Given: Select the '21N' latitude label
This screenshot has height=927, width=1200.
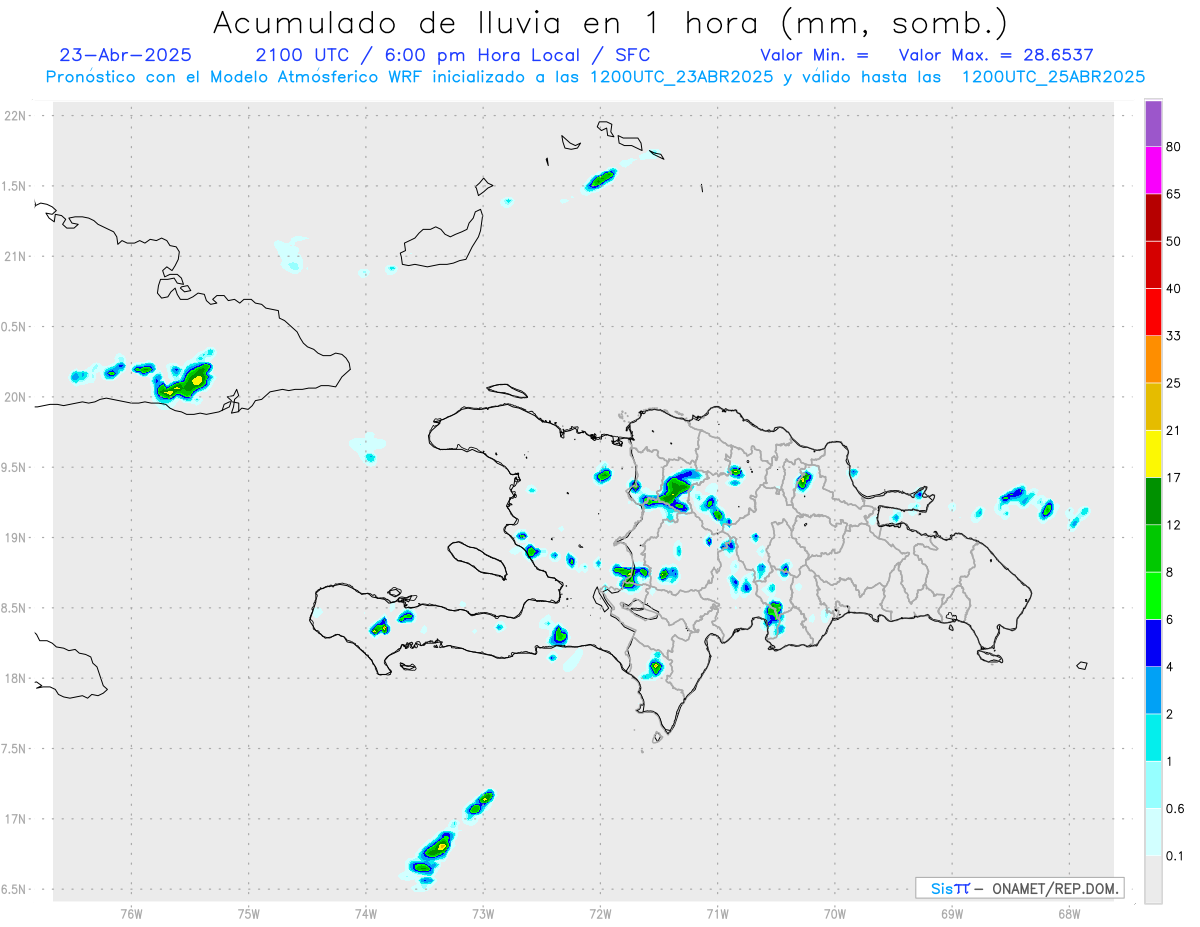Looking at the screenshot, I should (15, 256).
